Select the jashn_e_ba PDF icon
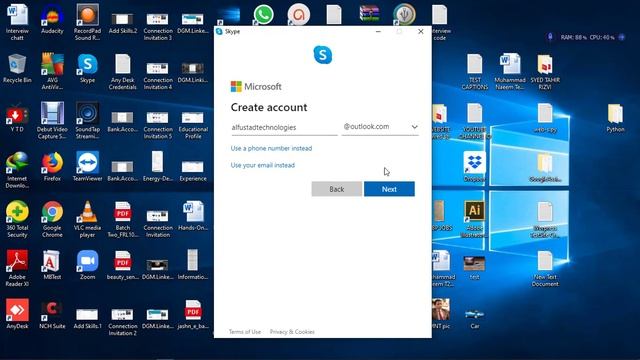Screen dimensions: 640x360 [x=193, y=314]
